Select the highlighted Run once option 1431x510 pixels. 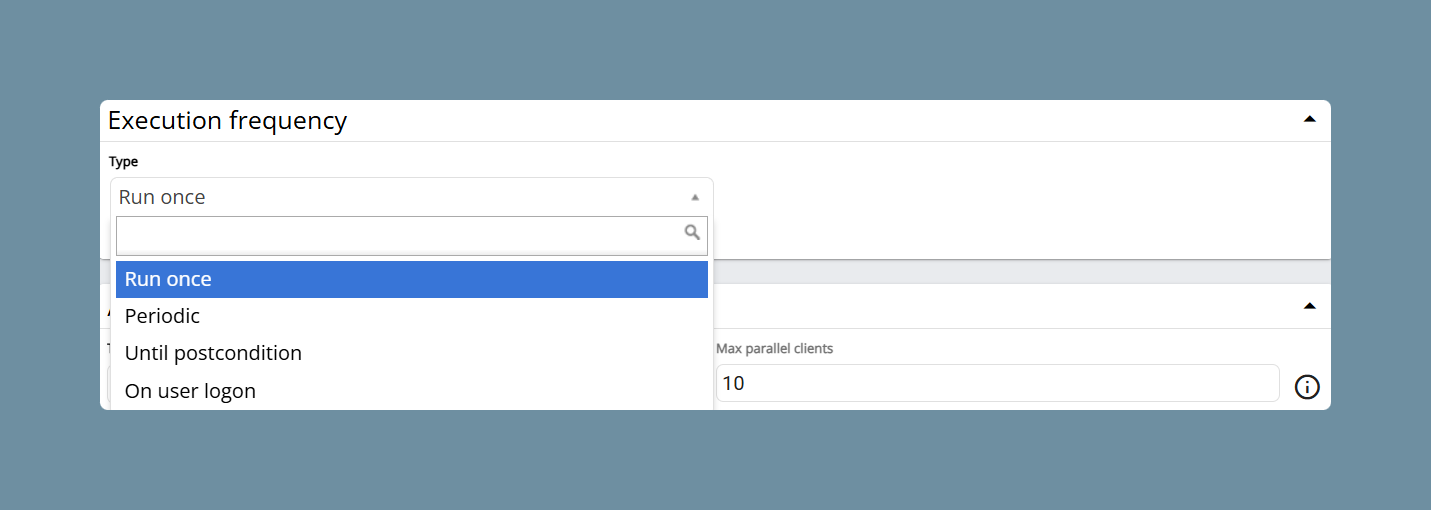coord(412,279)
